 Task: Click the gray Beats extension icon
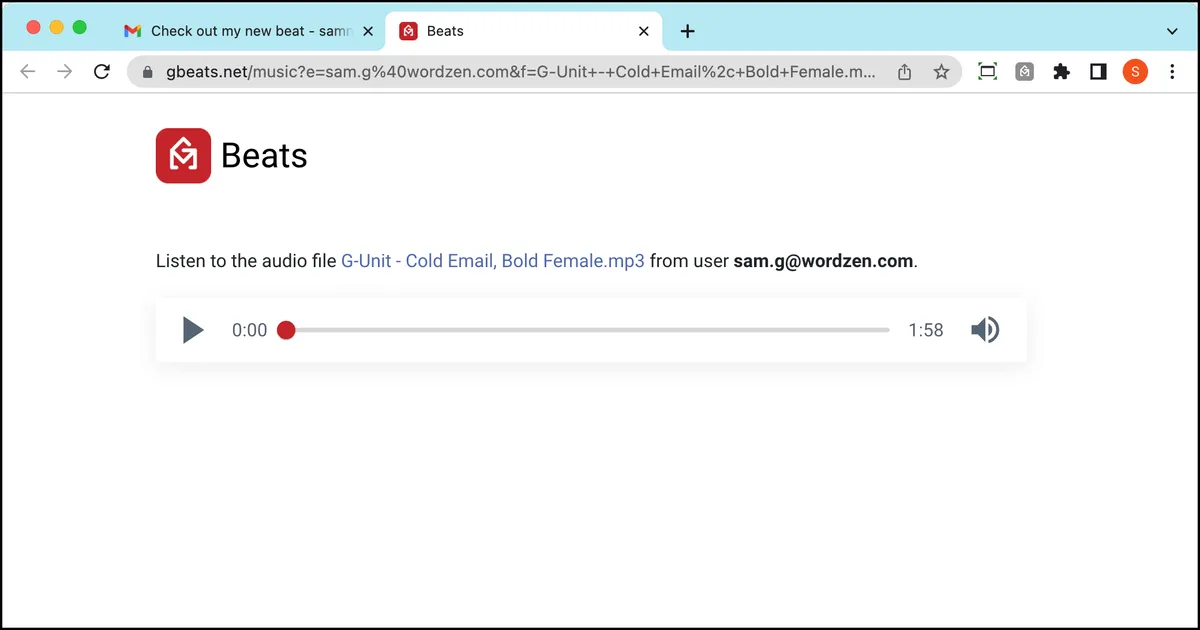pyautogui.click(x=1025, y=72)
